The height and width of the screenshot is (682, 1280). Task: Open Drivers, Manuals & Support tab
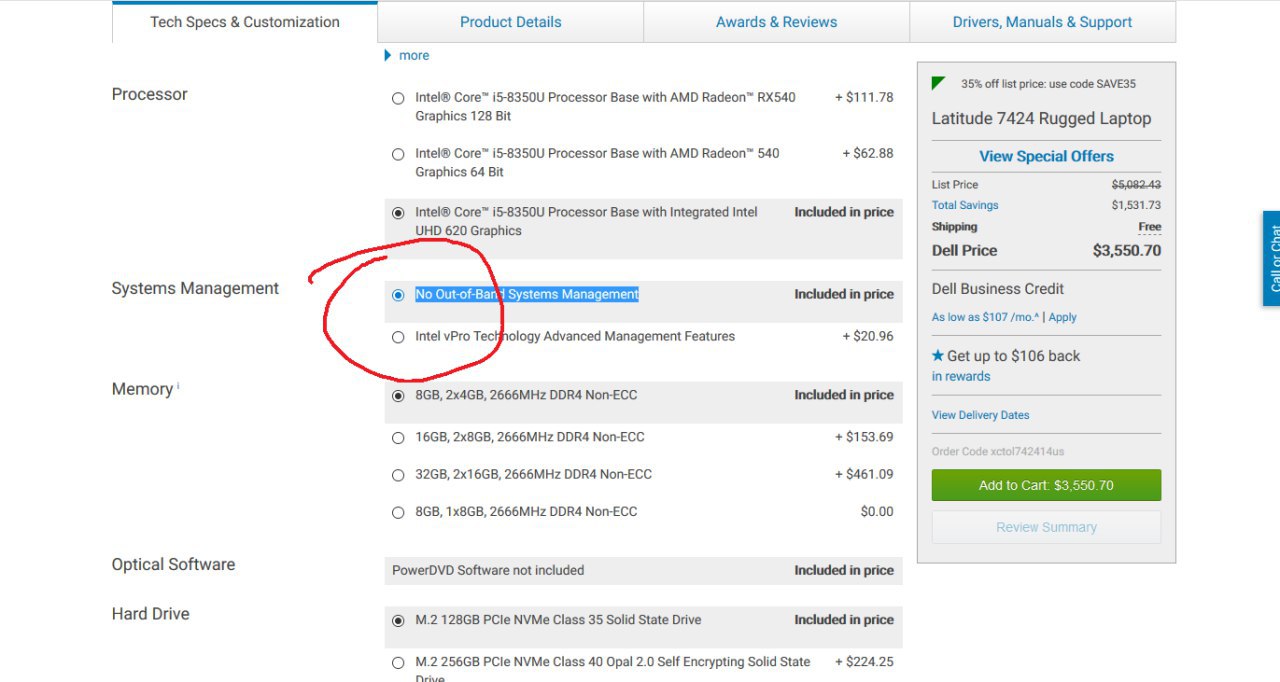point(1043,22)
